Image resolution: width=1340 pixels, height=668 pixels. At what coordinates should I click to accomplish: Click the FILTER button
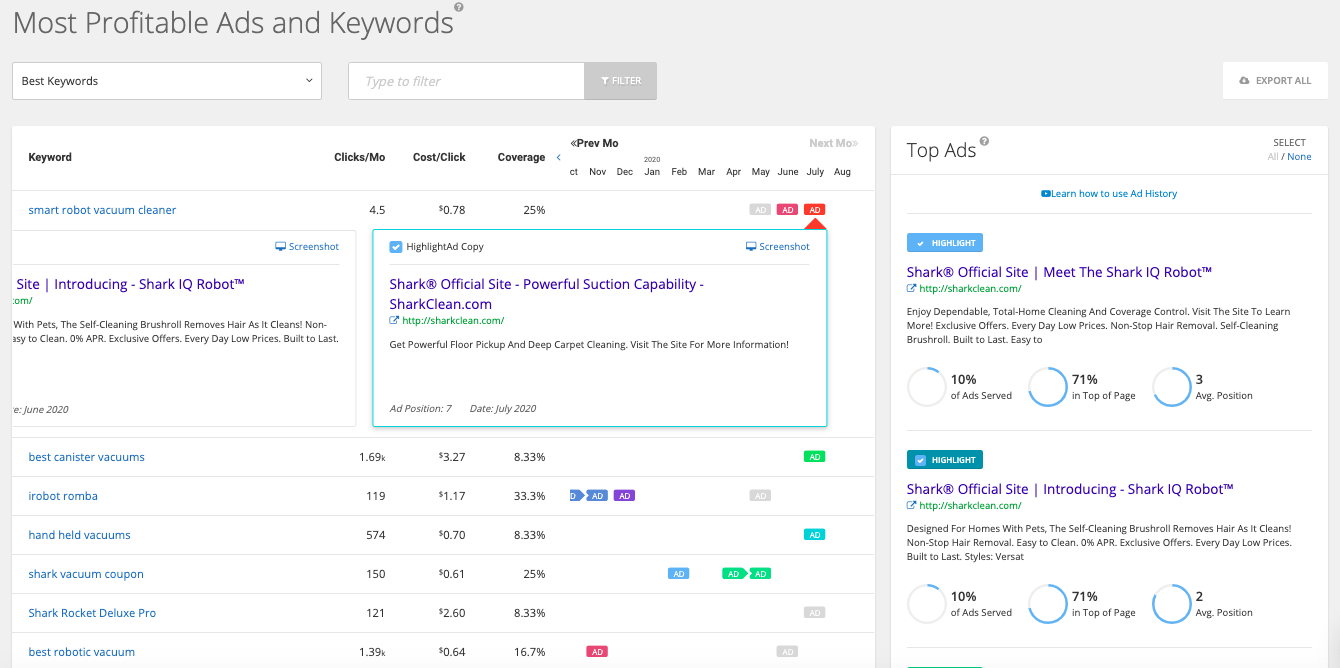(x=621, y=81)
